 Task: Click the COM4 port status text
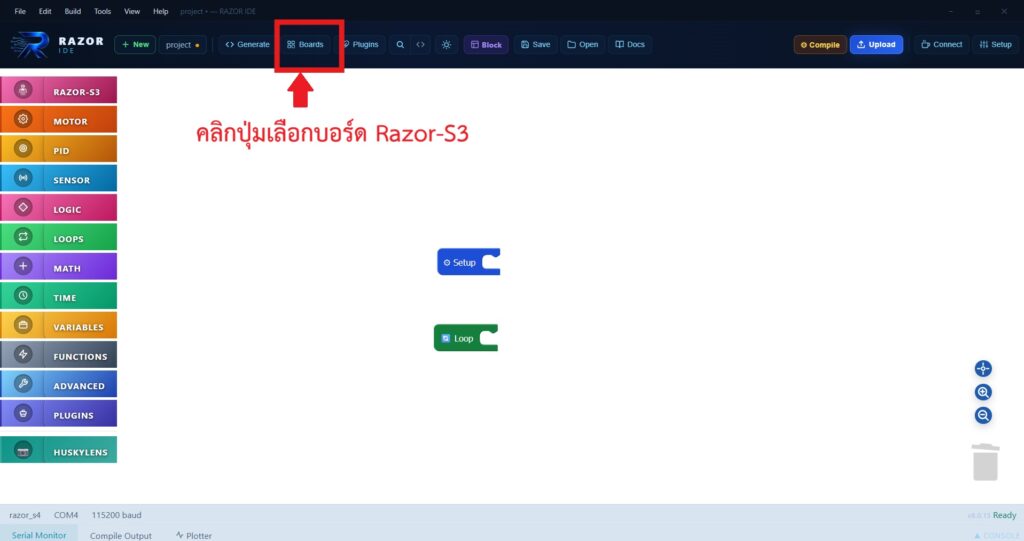click(66, 515)
